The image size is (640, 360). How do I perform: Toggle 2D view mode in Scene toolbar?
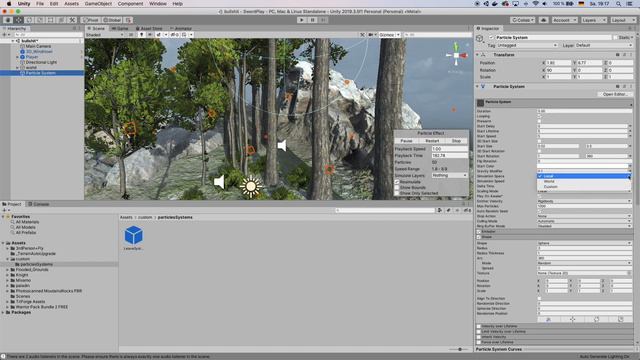(131, 35)
